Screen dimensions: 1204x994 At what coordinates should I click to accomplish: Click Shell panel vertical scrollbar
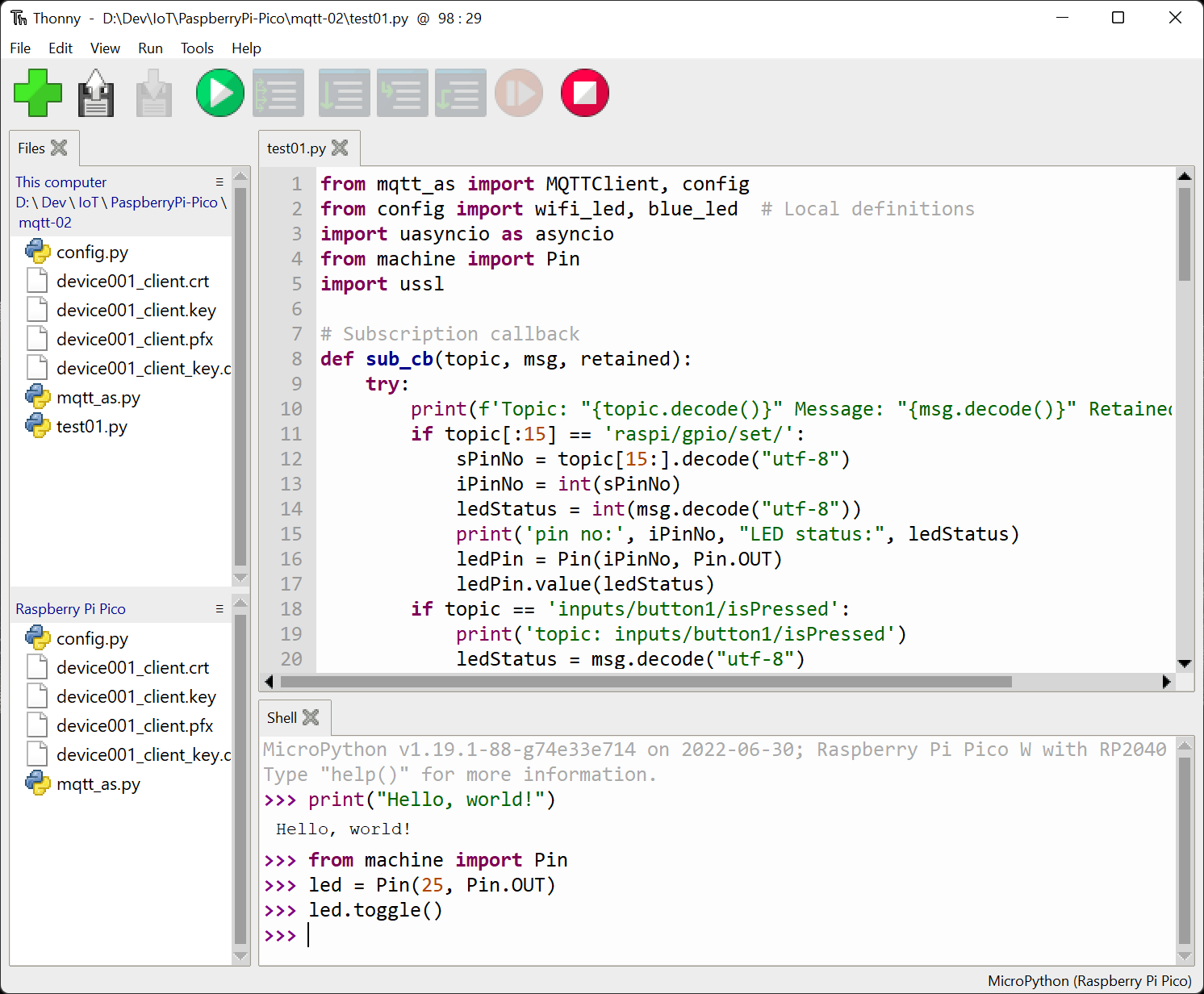click(x=1185, y=850)
